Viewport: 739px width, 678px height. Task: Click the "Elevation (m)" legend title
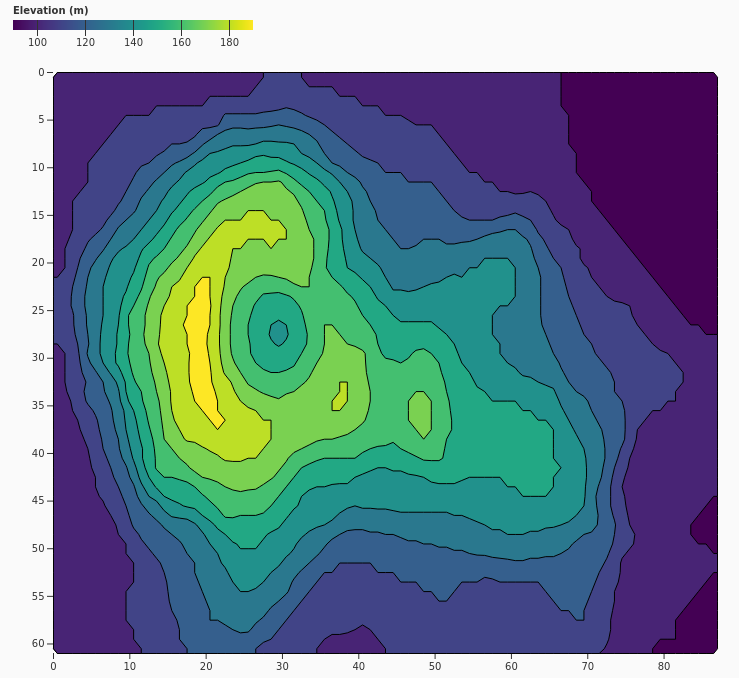click(50, 10)
